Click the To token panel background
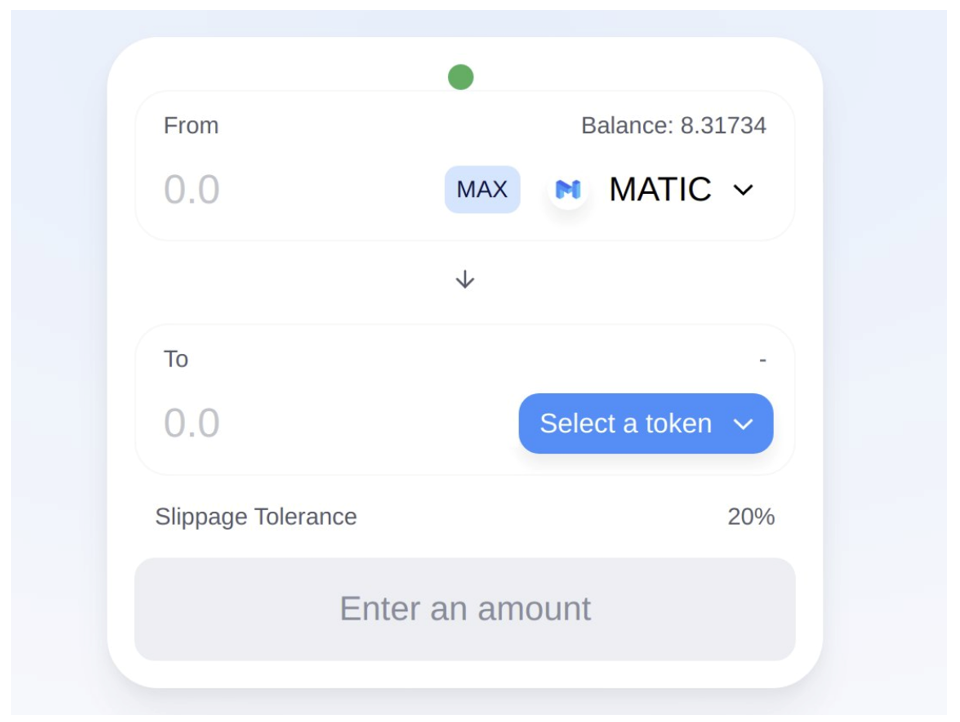 [x=465, y=400]
